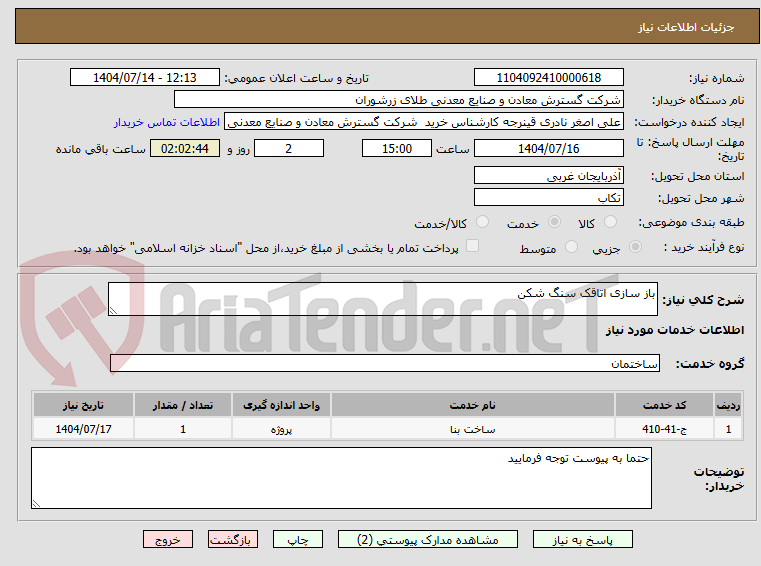This screenshot has height=566, width=761.
Task: Click the quantity cell showing 1
Action: tap(182, 429)
